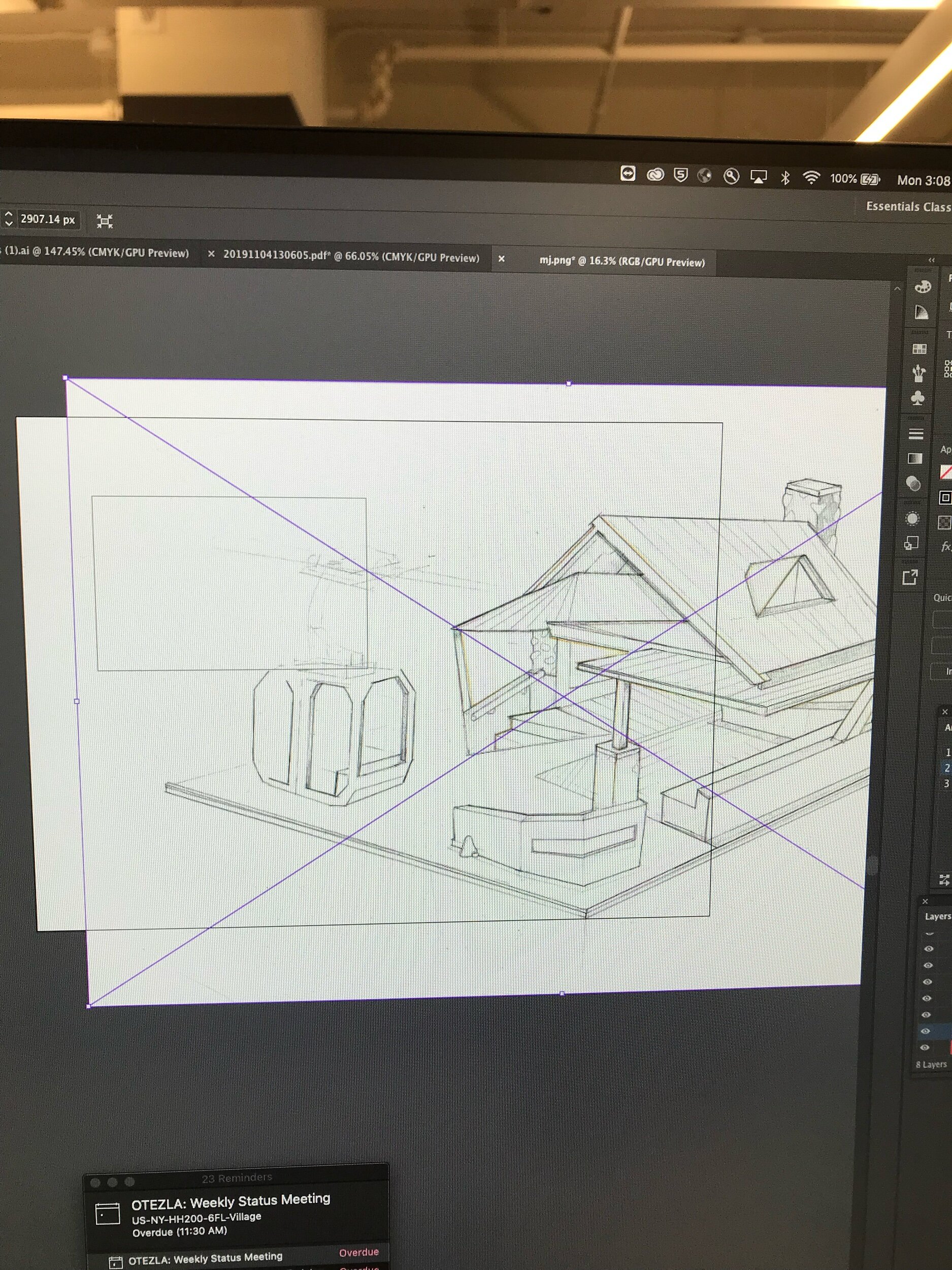This screenshot has width=952, height=1270.
Task: Click the 100% battery status icon
Action: coord(855,179)
